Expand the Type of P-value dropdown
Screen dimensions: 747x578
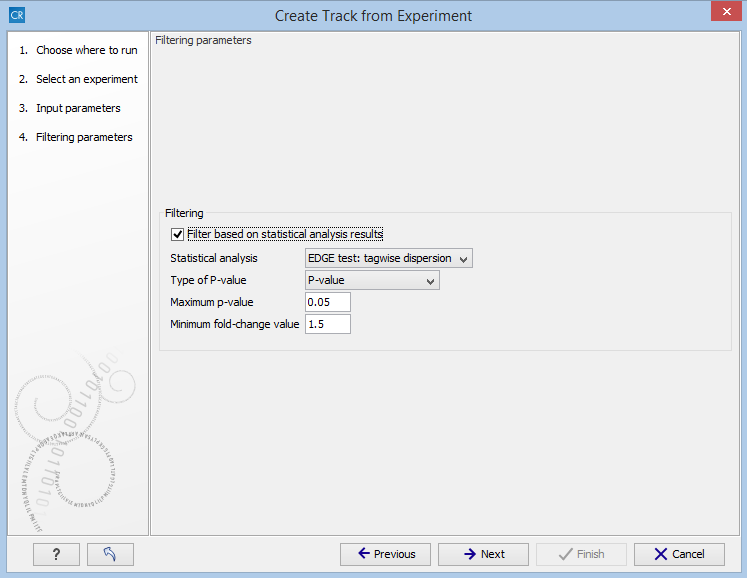372,280
